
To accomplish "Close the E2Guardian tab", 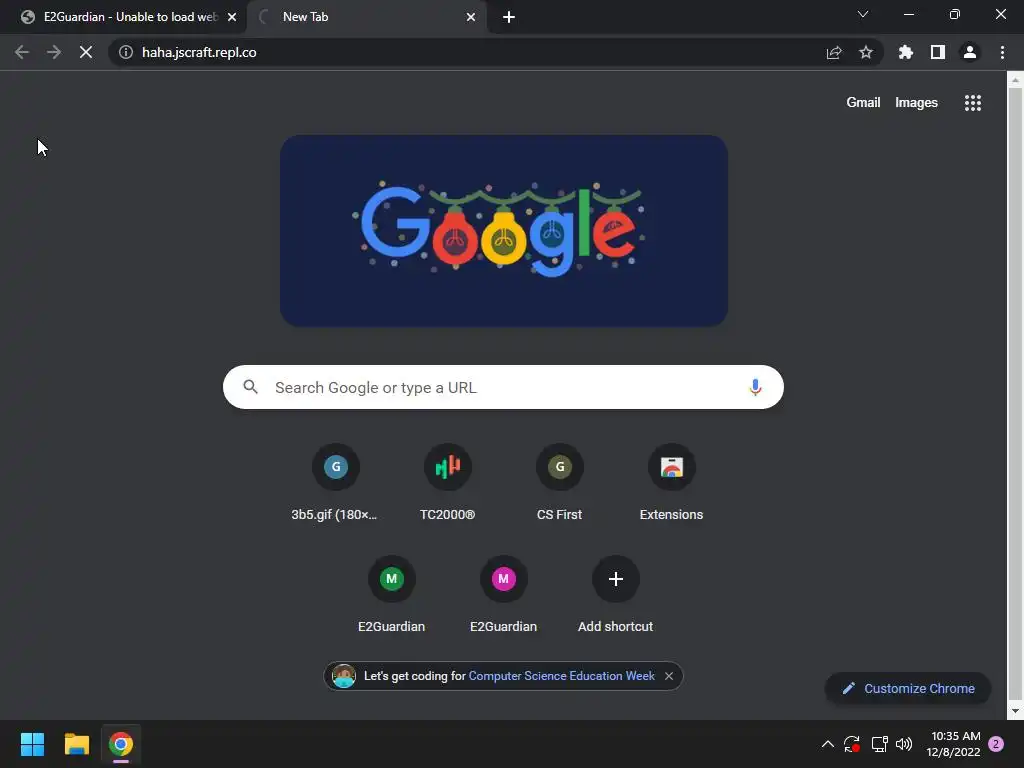I will tap(232, 17).
